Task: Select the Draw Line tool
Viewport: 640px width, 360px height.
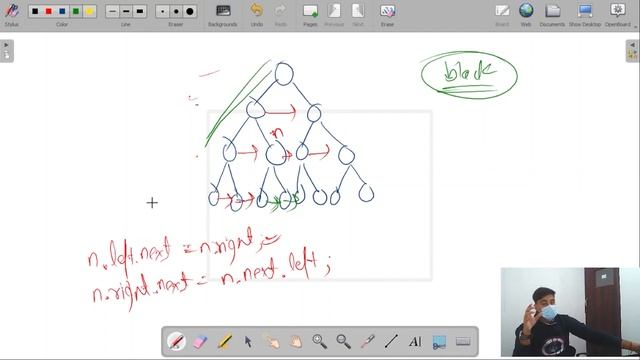Action: point(391,341)
